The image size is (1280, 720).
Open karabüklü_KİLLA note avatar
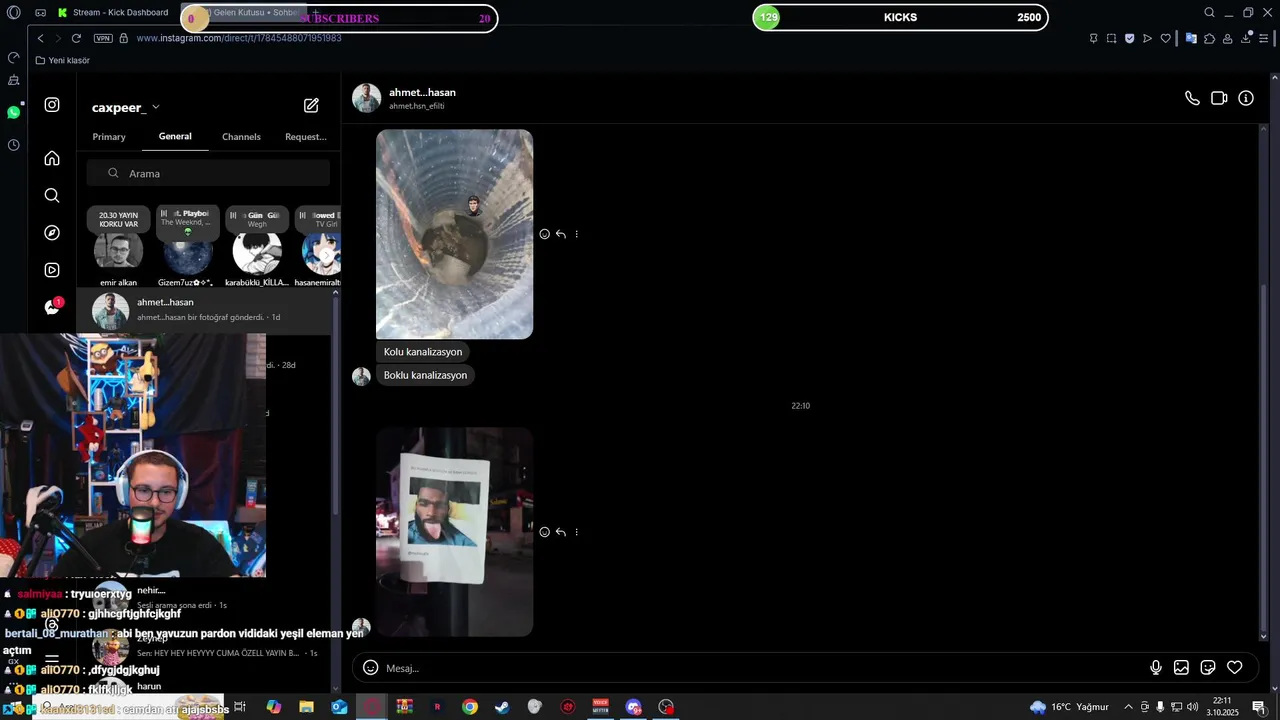tap(257, 252)
